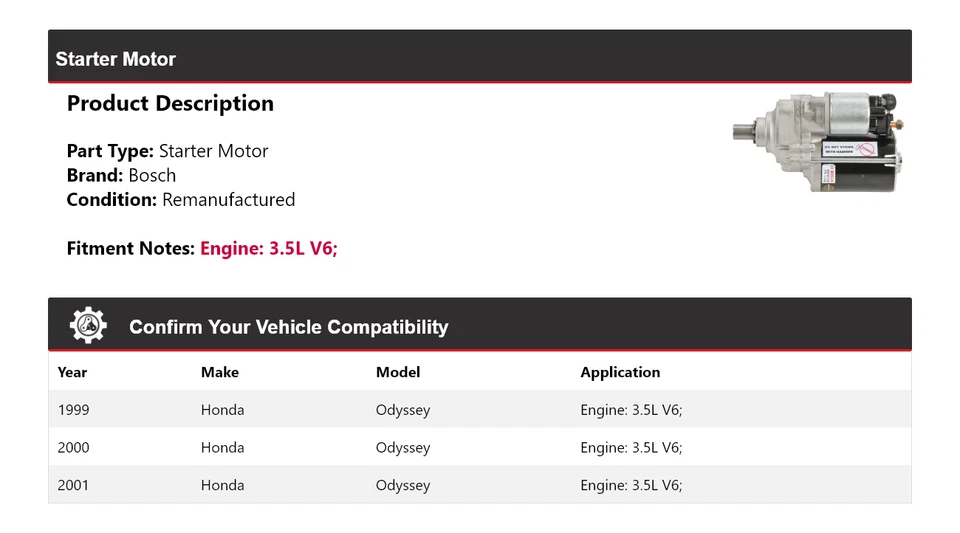Click the Condition: Remanufactured text
The height and width of the screenshot is (533, 960).
(x=181, y=199)
